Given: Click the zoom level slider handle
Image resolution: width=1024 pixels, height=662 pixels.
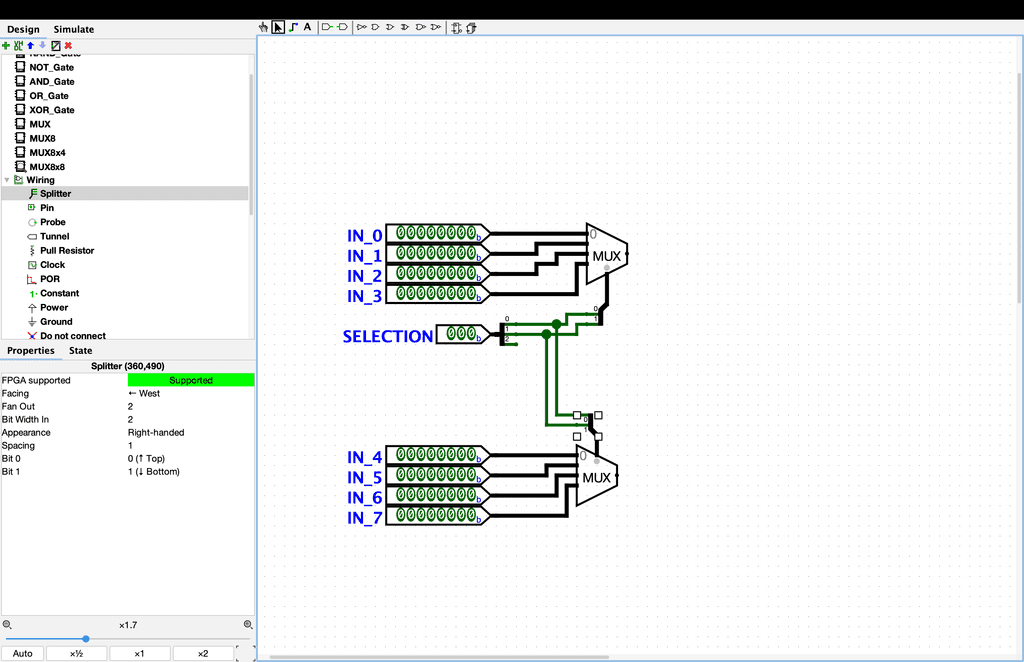Looking at the screenshot, I should click(x=86, y=639).
